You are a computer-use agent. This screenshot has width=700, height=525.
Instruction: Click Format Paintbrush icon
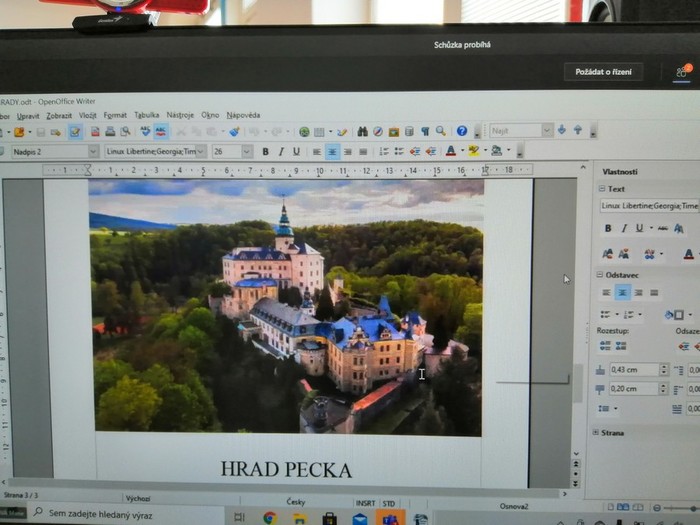click(x=234, y=131)
